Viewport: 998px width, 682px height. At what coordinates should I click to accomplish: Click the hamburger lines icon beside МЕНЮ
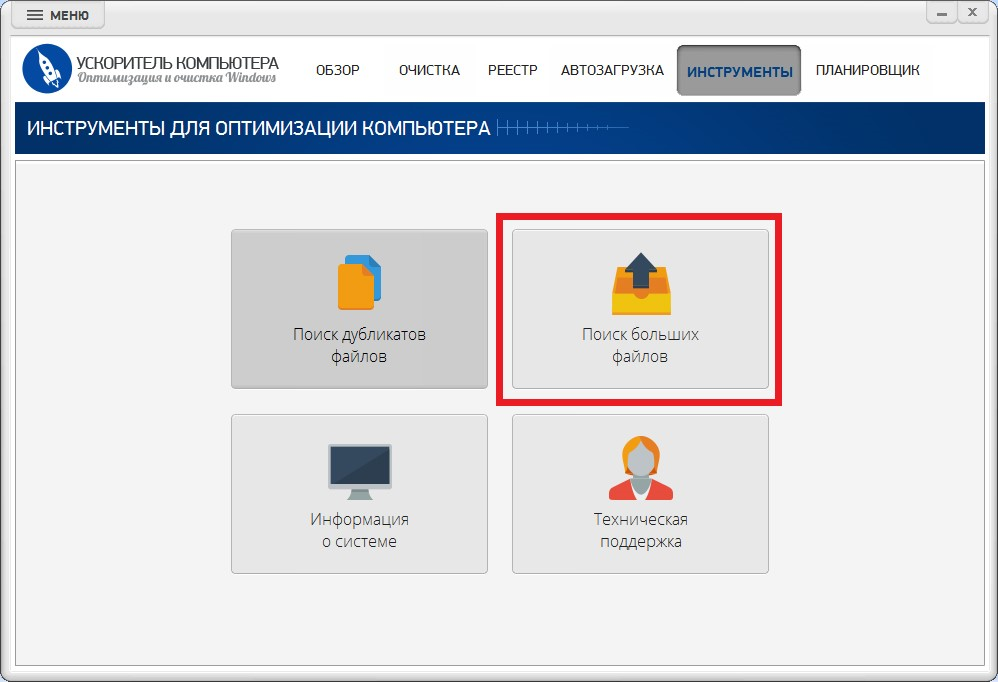35,15
